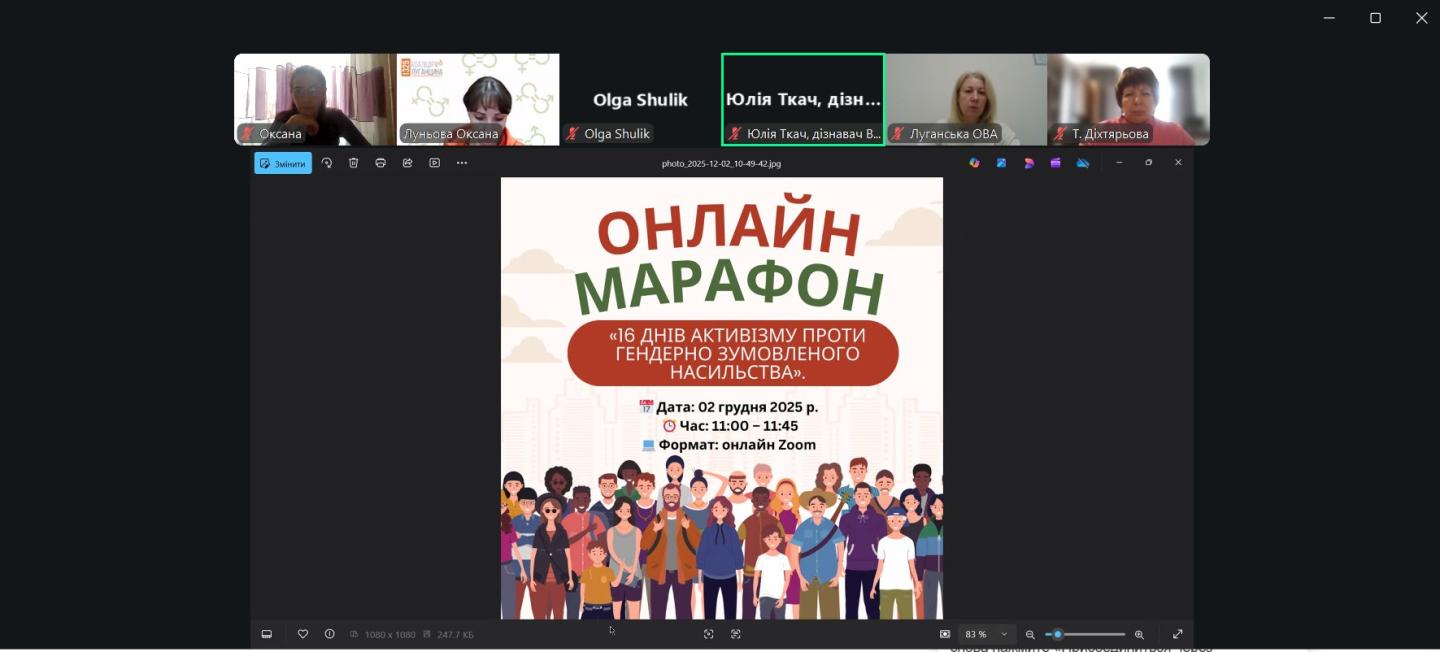Restore the Photos viewer window size

[x=1148, y=162]
